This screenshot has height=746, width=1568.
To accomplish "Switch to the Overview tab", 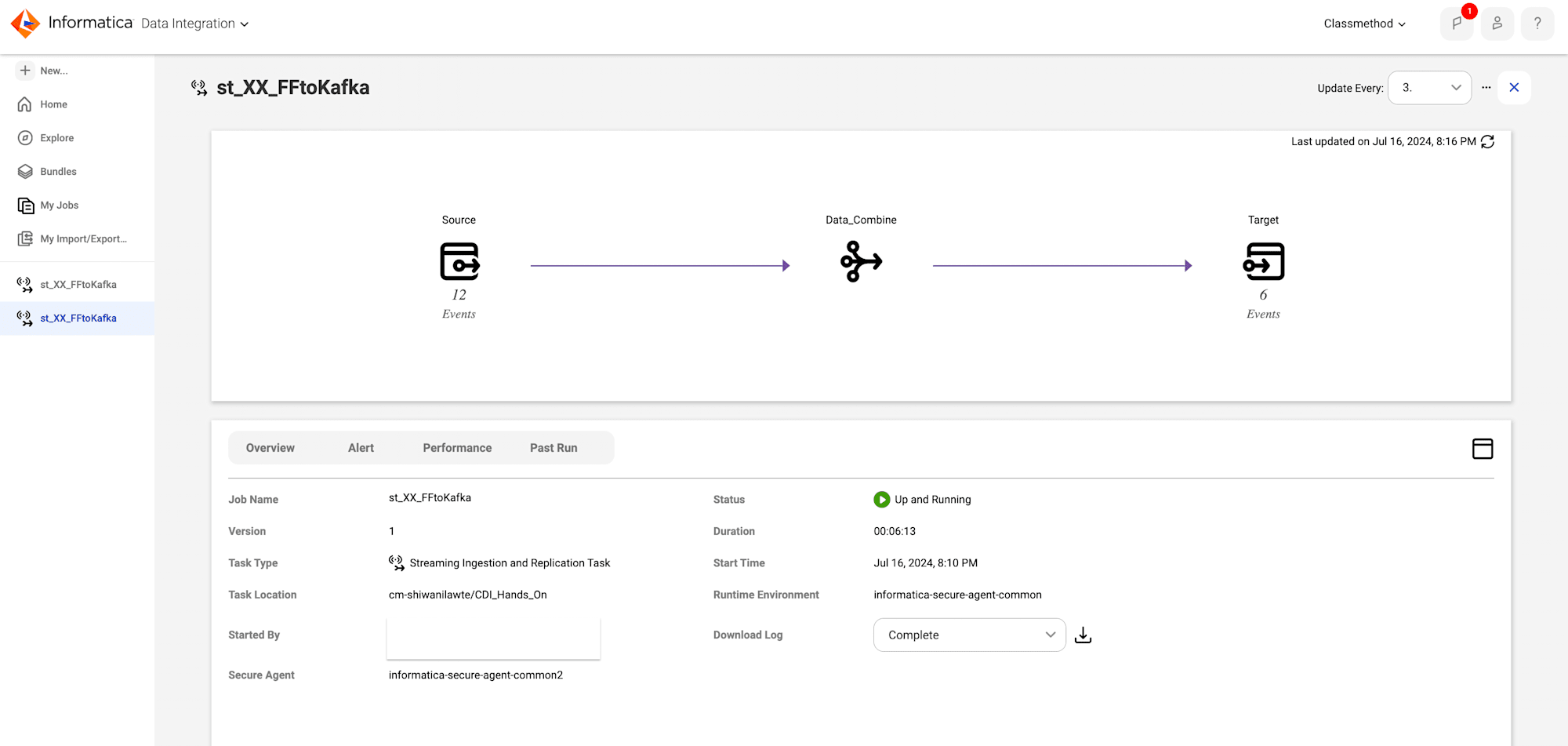I will tap(270, 448).
